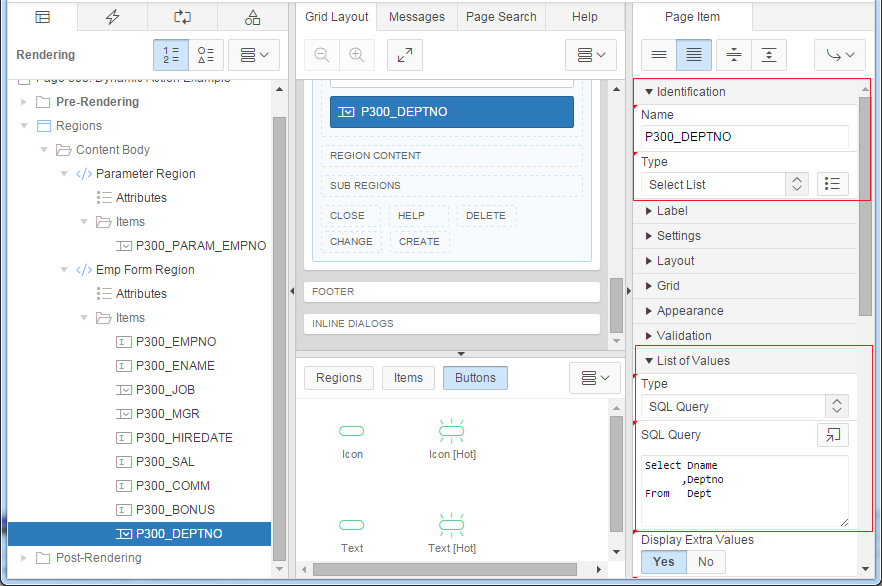The image size is (882, 586).
Task: Click zoom out magnifier in Grid Layout
Action: pyautogui.click(x=322, y=55)
